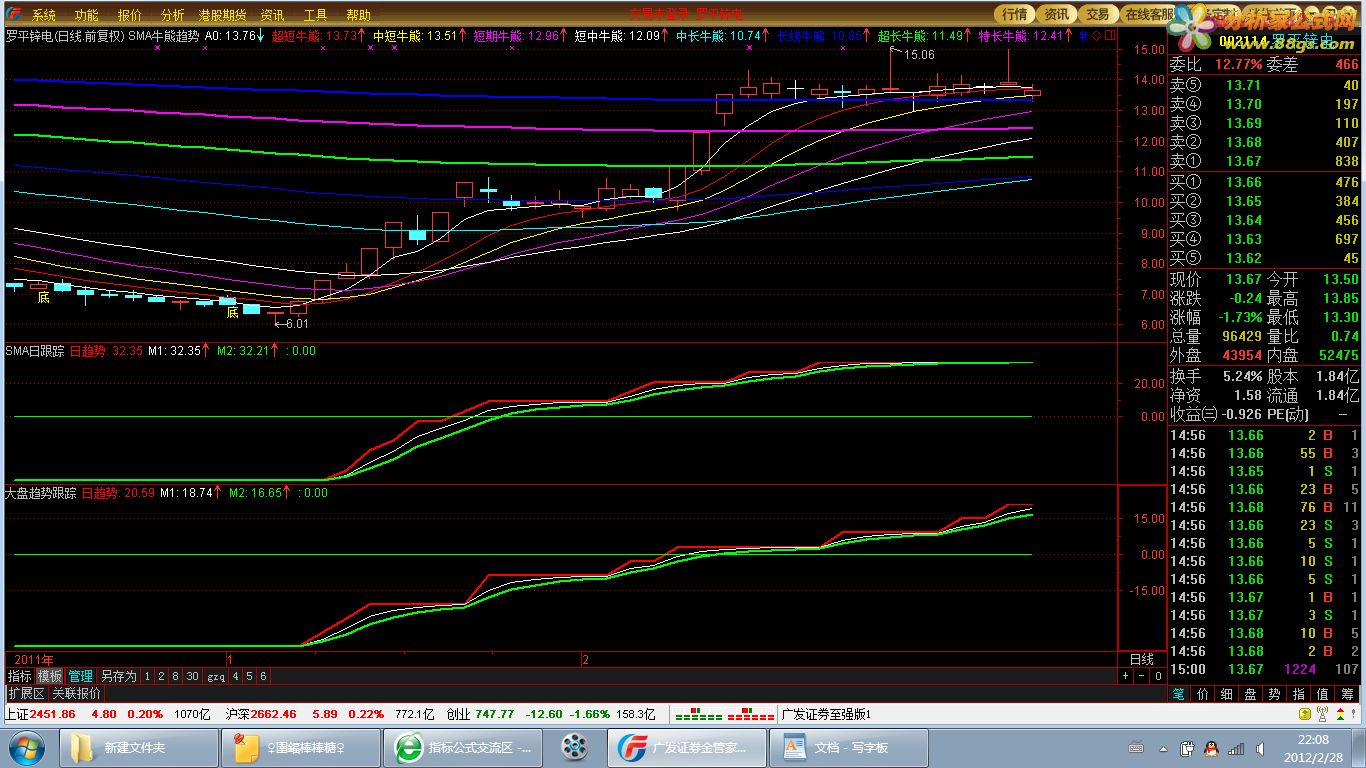The height and width of the screenshot is (768, 1366).
Task: Click the red-green arrows icon in status bar
Action: (x=1339, y=714)
